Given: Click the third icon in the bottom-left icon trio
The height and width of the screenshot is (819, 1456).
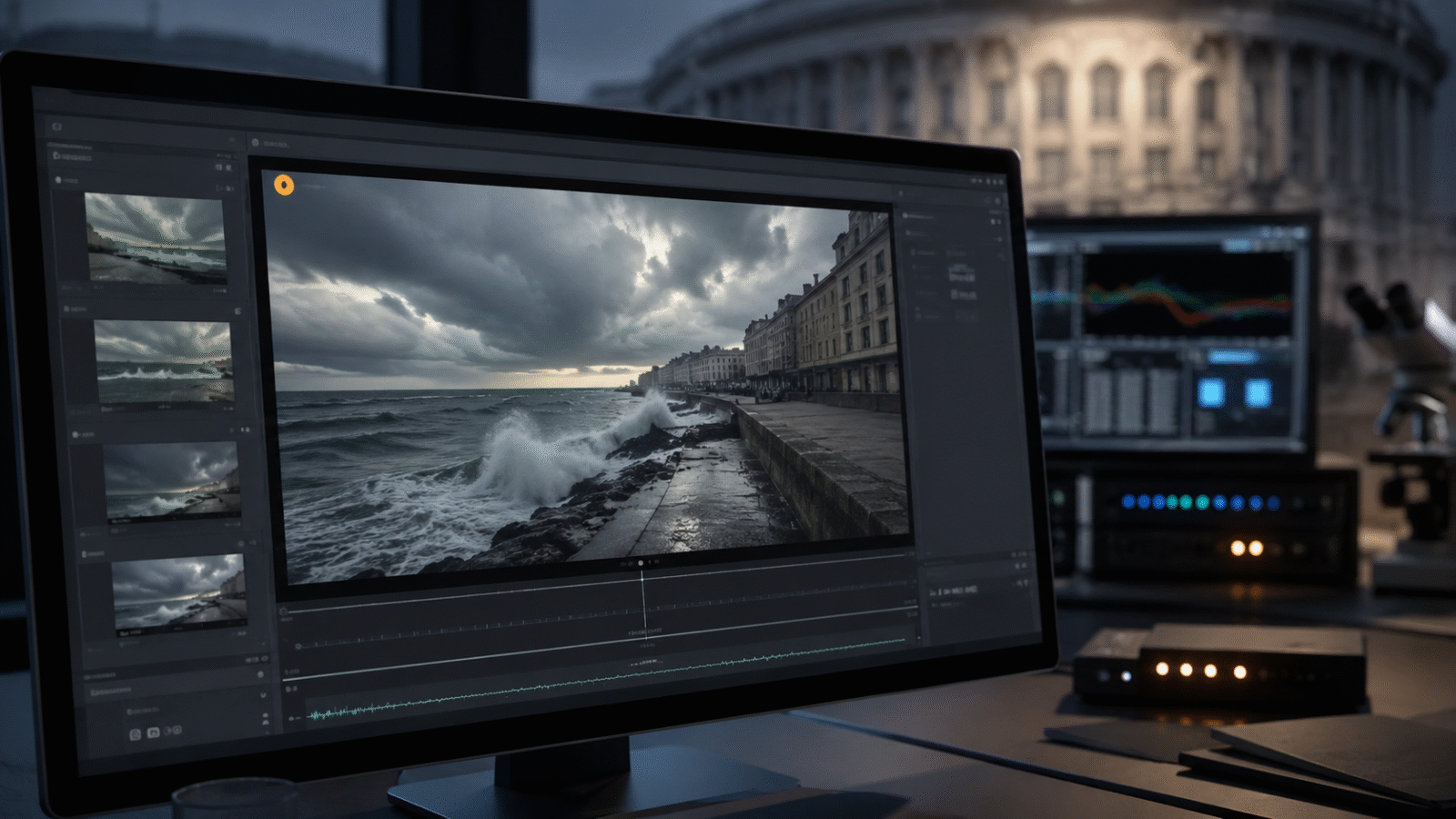Looking at the screenshot, I should point(174,730).
